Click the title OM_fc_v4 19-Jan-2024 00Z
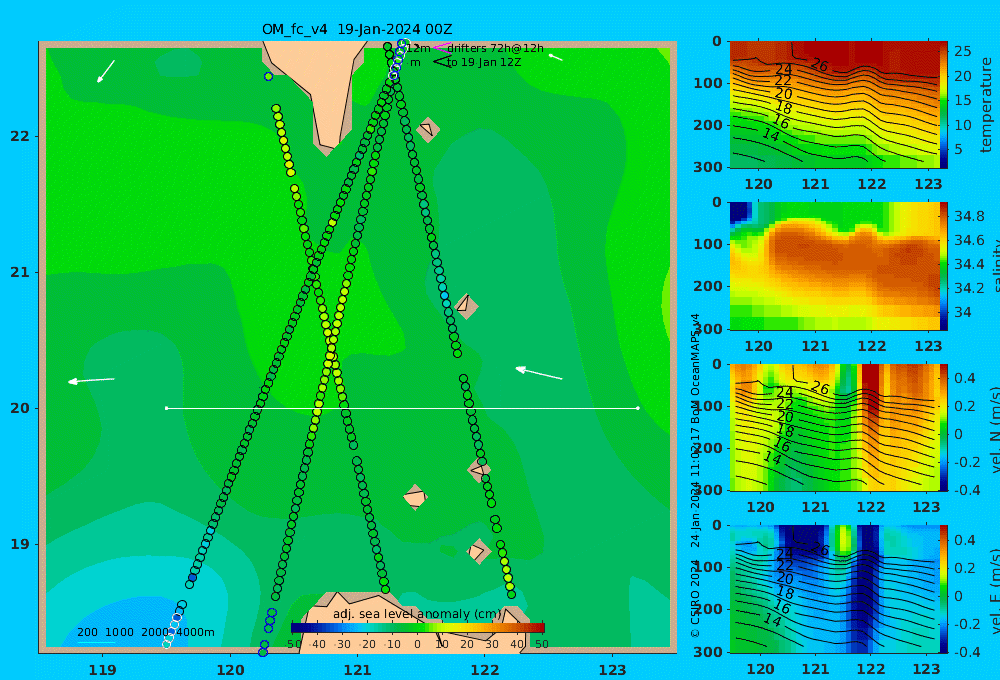The image size is (1000, 680). pos(357,29)
